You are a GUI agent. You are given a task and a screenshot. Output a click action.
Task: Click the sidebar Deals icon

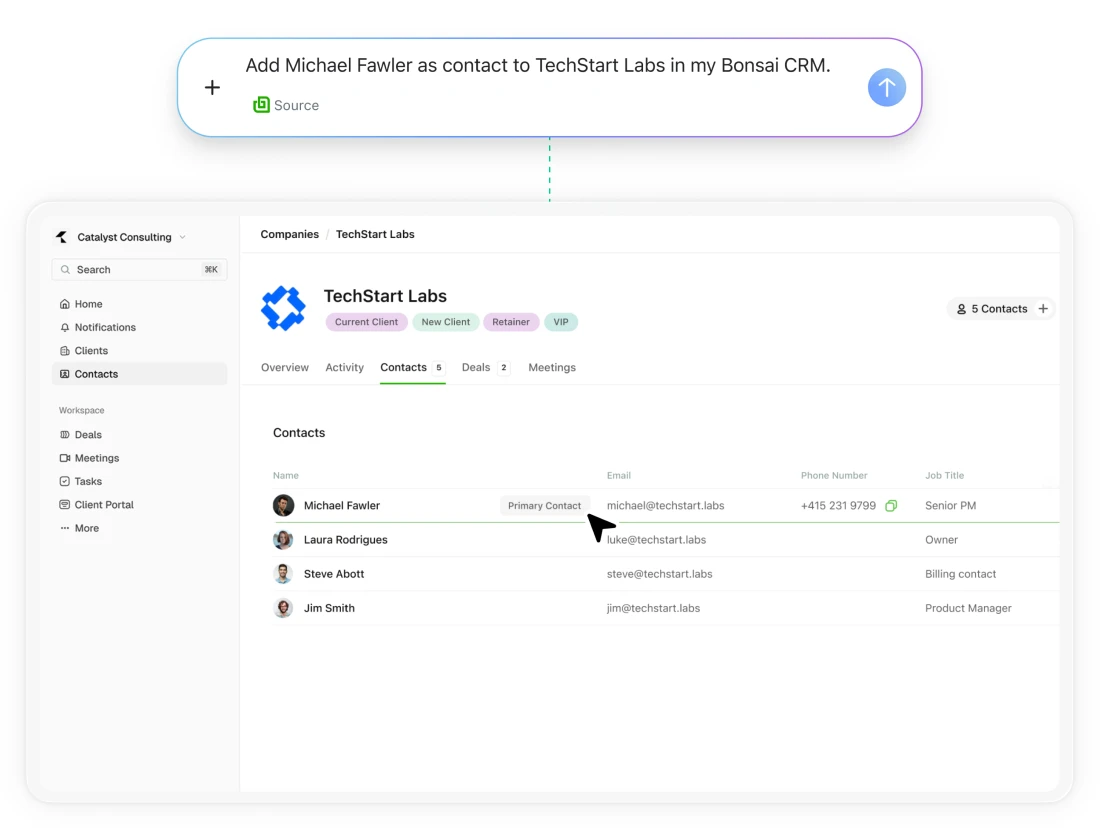click(65, 434)
